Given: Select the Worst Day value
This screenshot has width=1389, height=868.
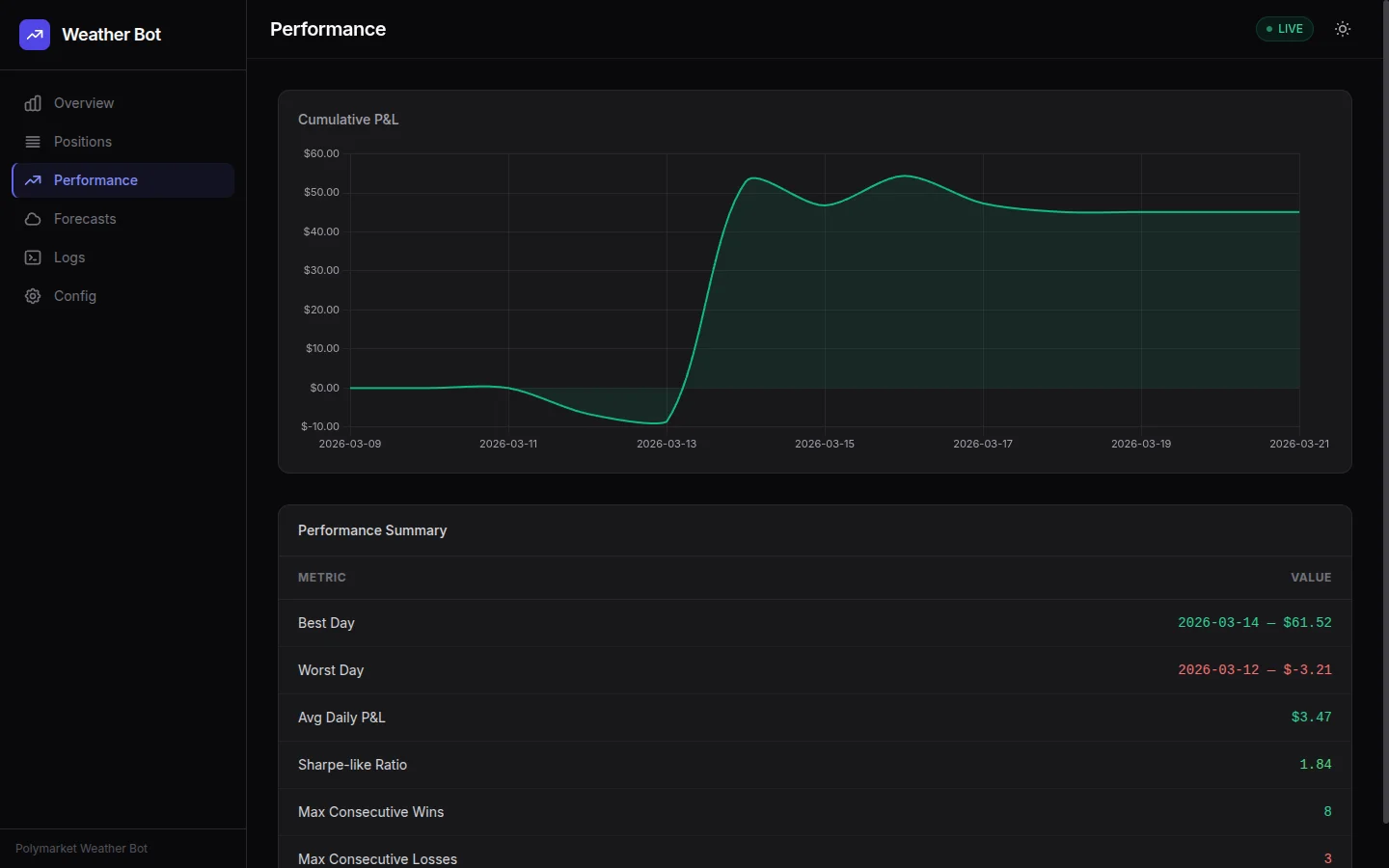Looking at the screenshot, I should point(1254,669).
